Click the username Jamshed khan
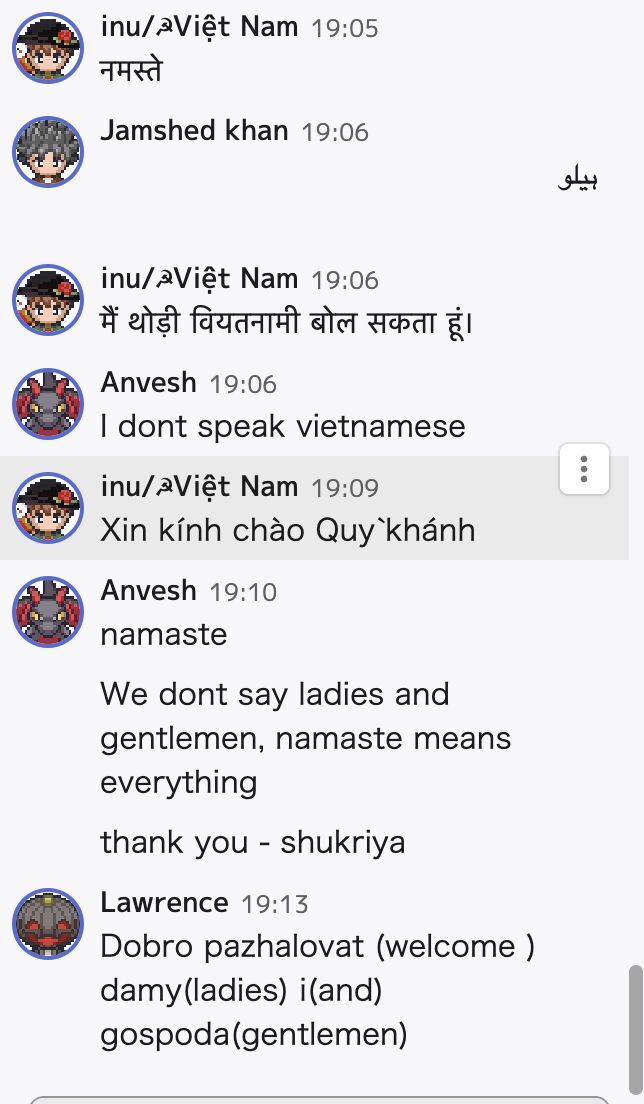Viewport: 644px width, 1104px height. 194,131
